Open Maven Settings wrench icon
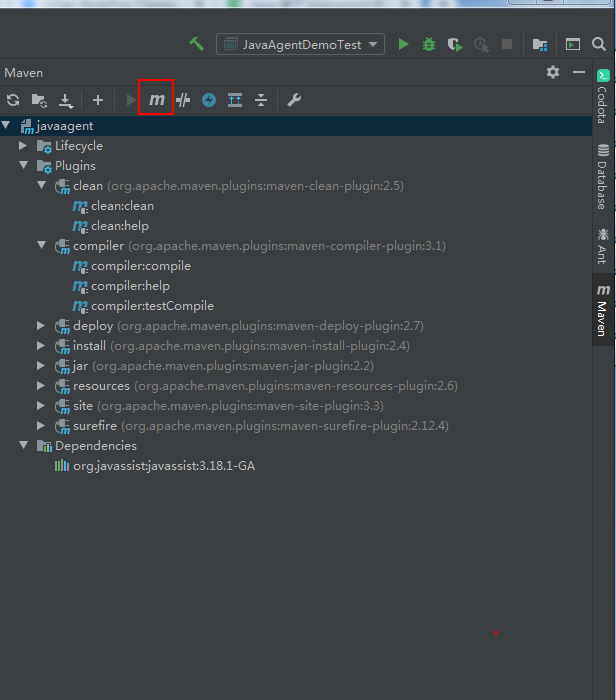The width and height of the screenshot is (616, 700). 294,100
